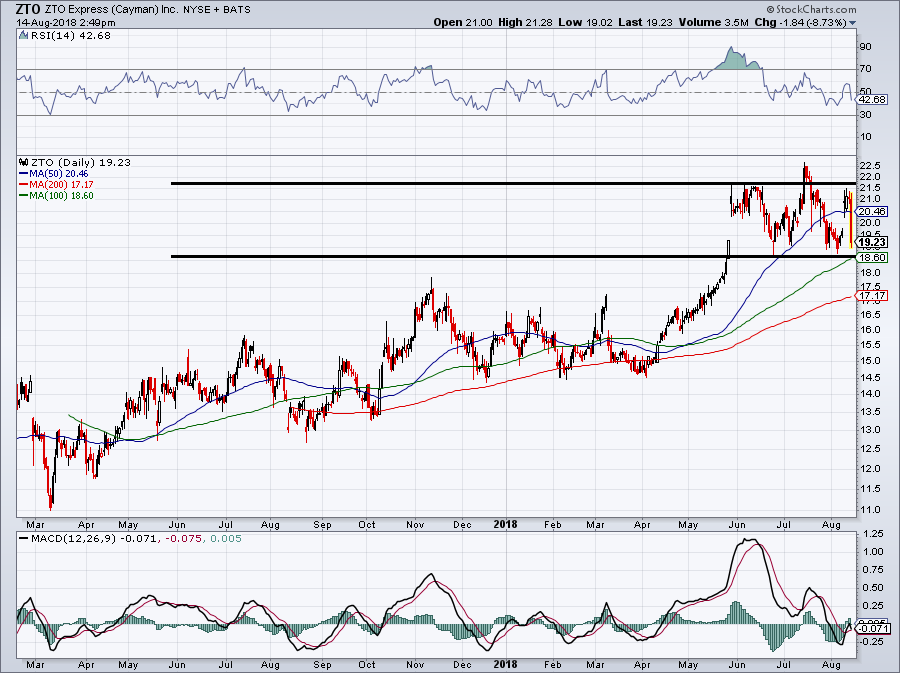
Task: Click the 14-Aug-2018 2:49pm timestamp
Action: coord(66,23)
